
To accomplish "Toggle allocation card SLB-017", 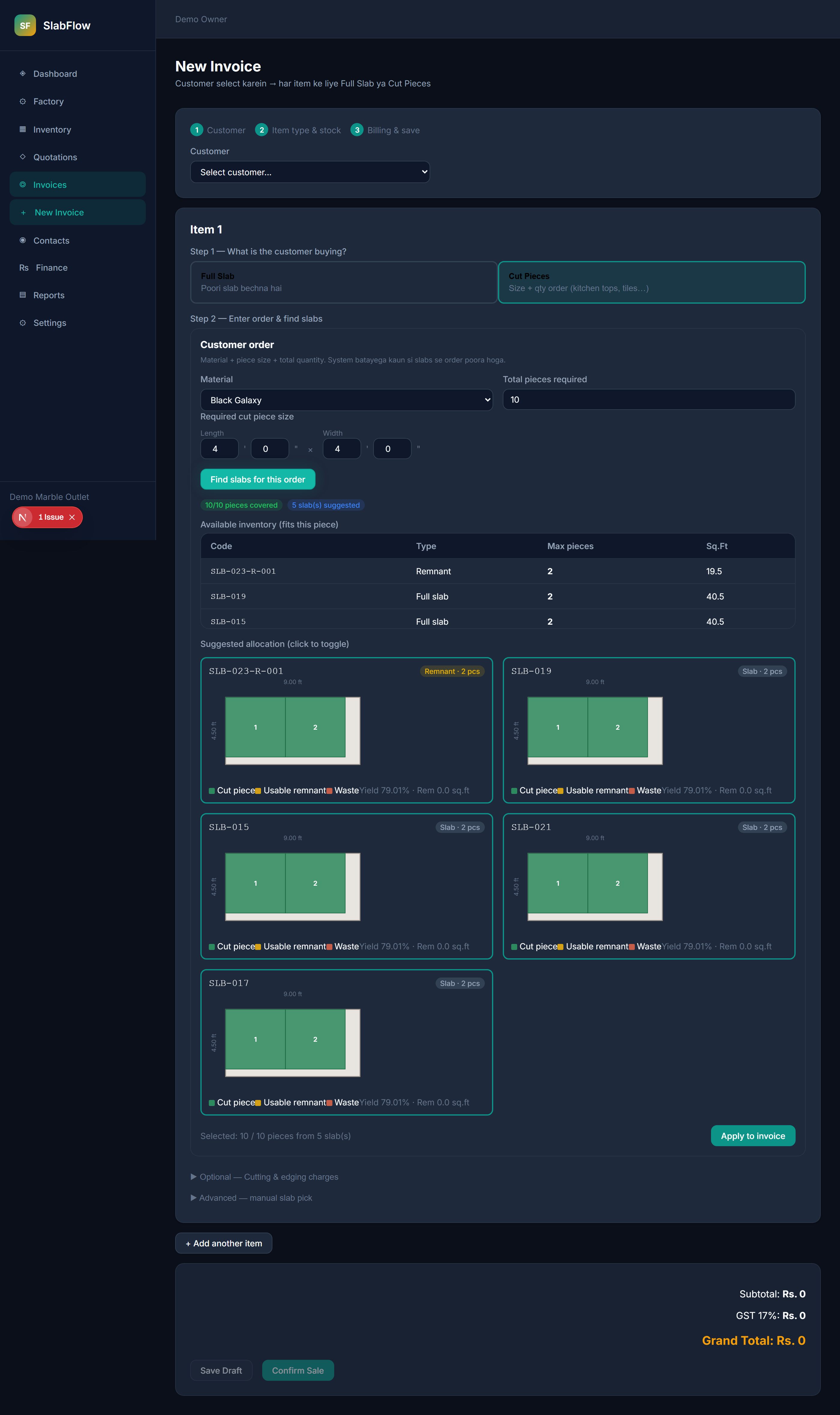I will [x=346, y=1043].
